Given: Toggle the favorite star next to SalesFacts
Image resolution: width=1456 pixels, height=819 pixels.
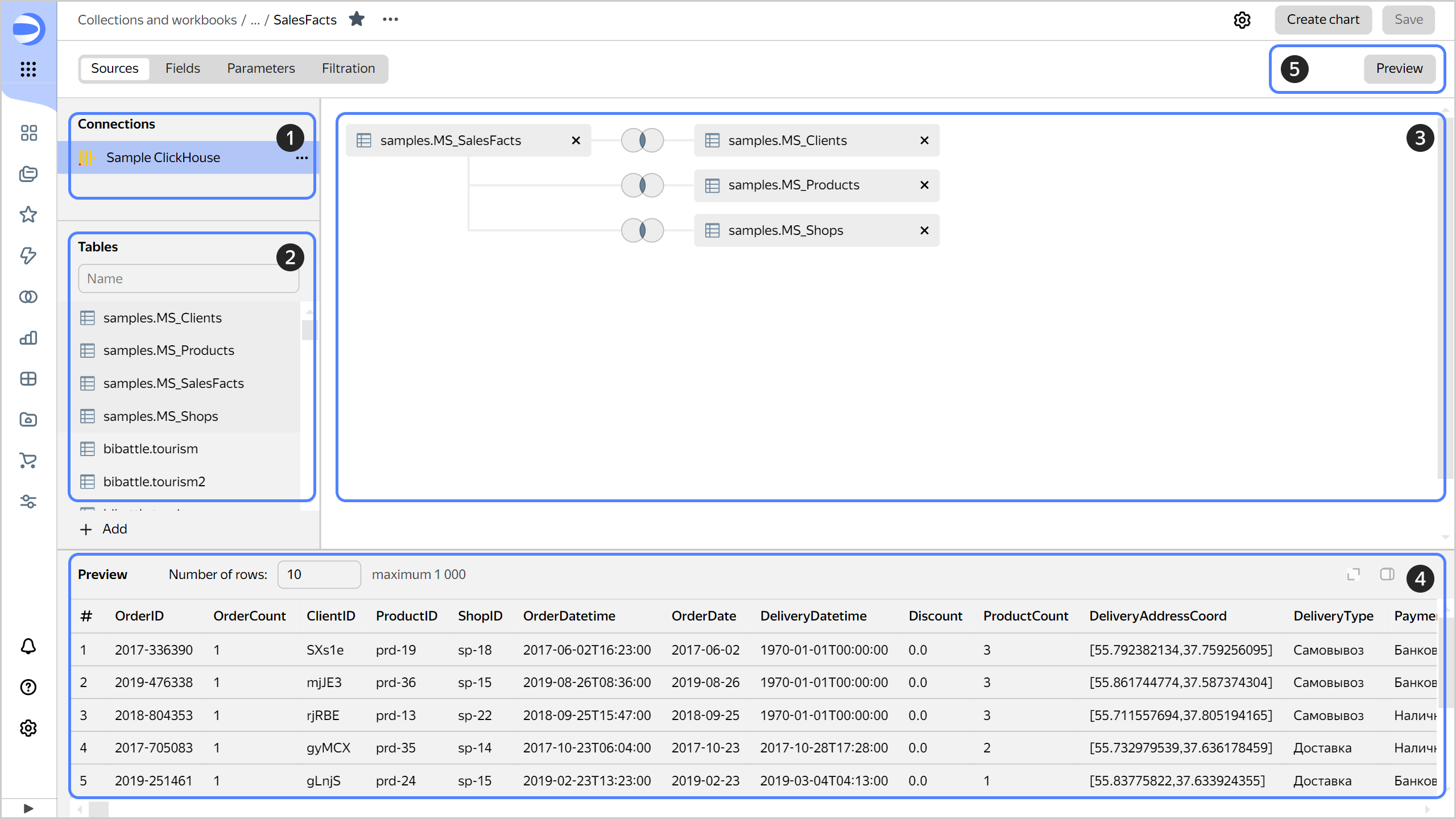Looking at the screenshot, I should click(357, 19).
